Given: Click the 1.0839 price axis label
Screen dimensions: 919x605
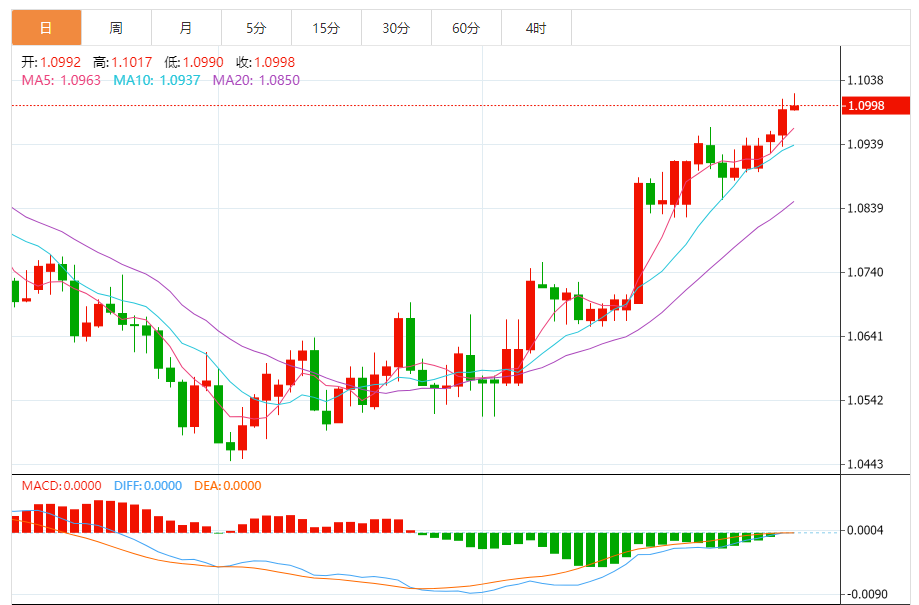Looking at the screenshot, I should [x=865, y=208].
